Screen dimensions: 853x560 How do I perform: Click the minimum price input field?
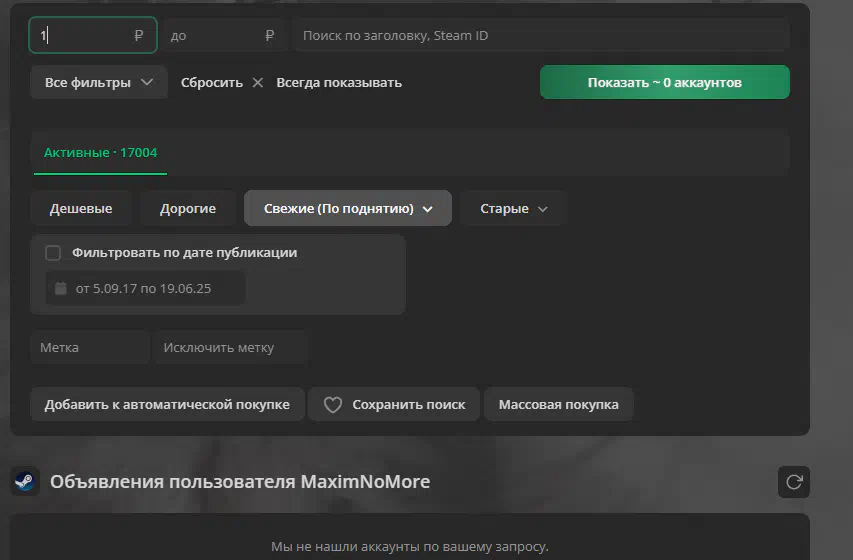click(92, 35)
